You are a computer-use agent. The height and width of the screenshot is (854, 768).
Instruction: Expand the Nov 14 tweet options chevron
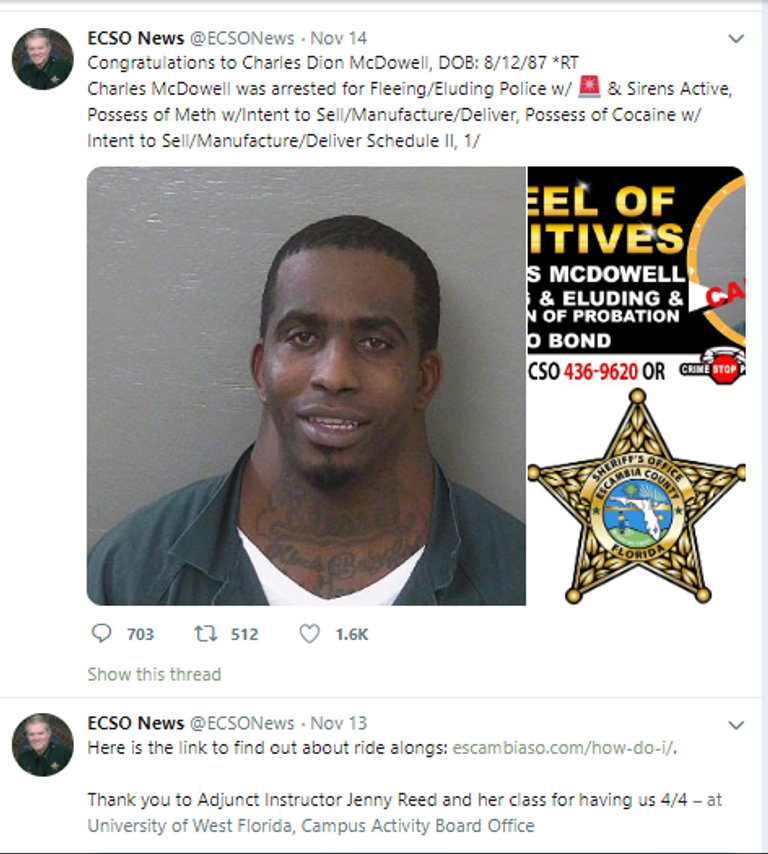click(736, 39)
